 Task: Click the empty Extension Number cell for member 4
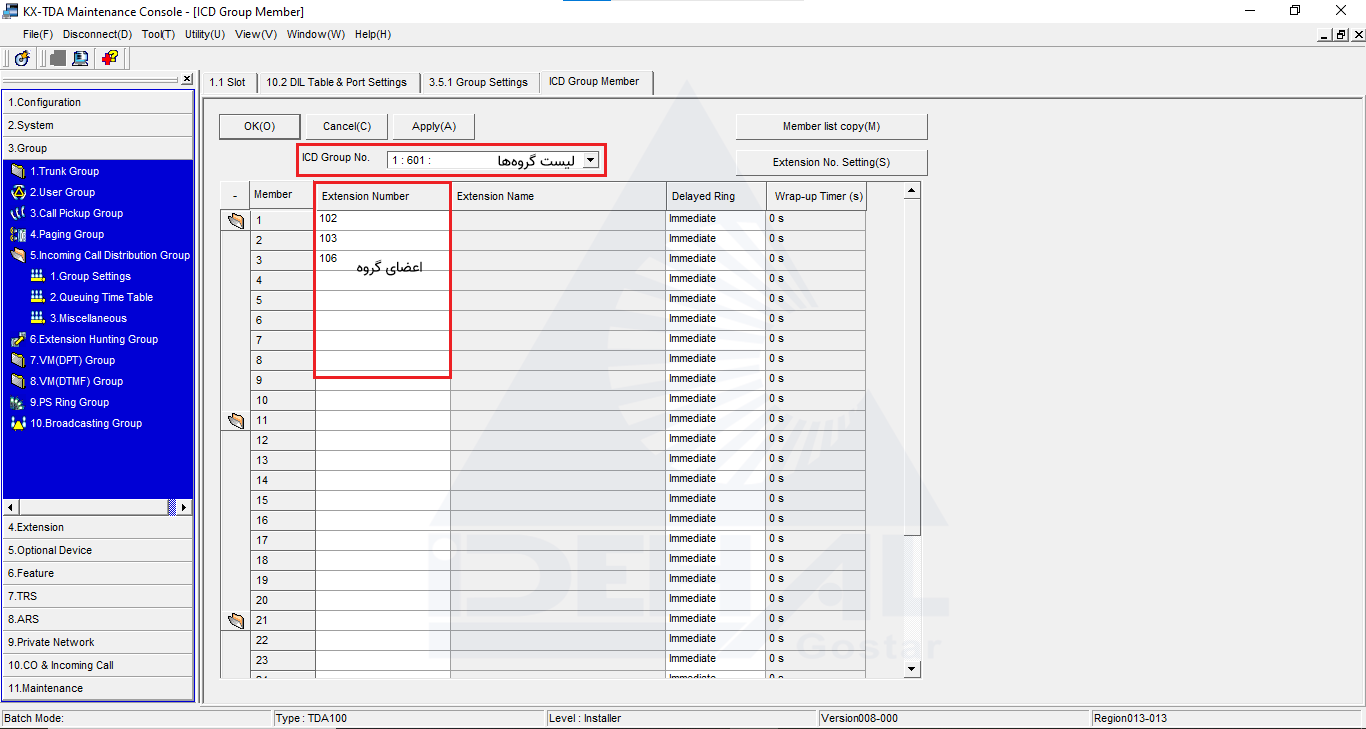382,280
